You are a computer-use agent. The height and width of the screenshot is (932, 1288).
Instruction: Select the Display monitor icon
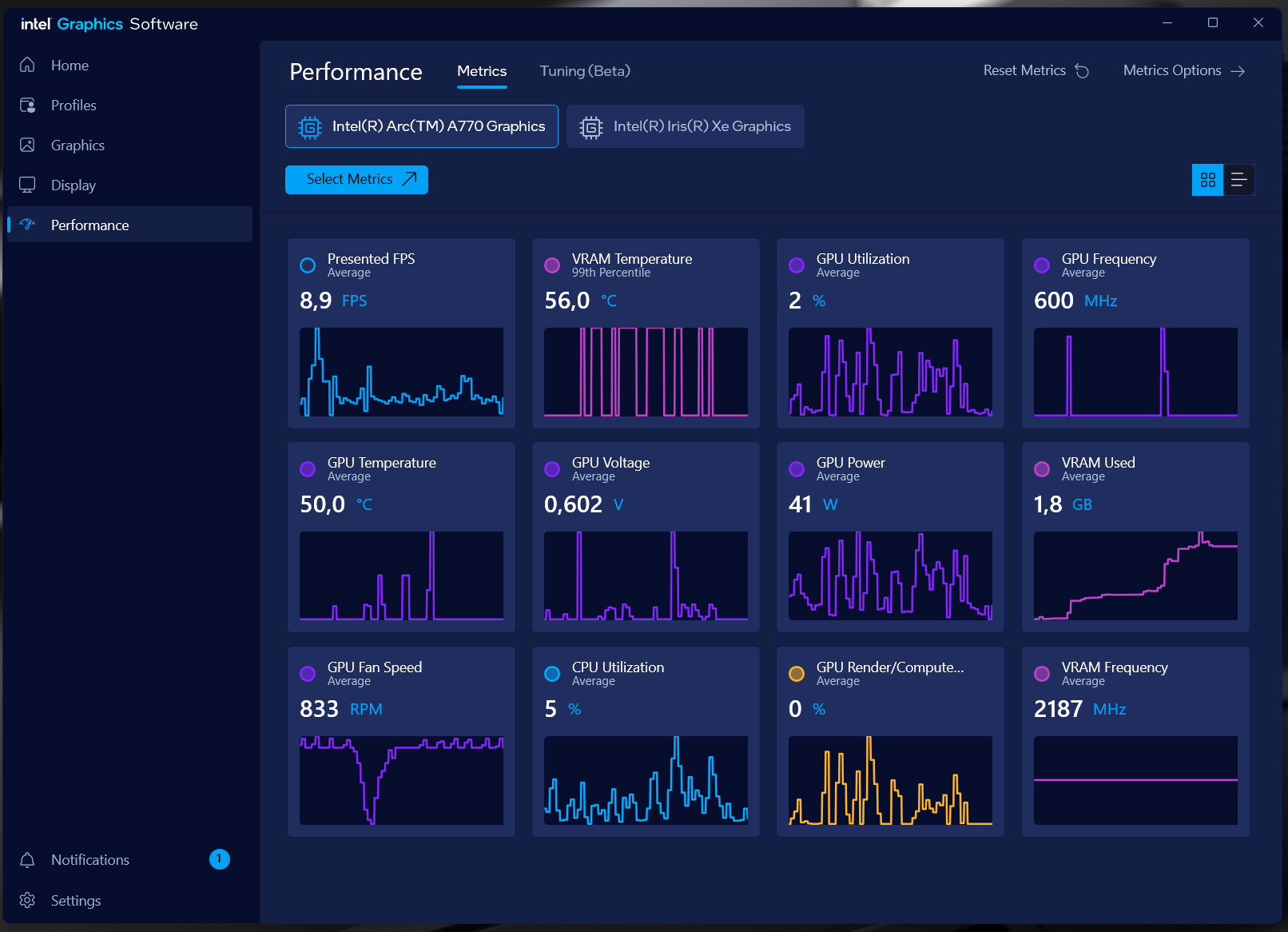[27, 185]
